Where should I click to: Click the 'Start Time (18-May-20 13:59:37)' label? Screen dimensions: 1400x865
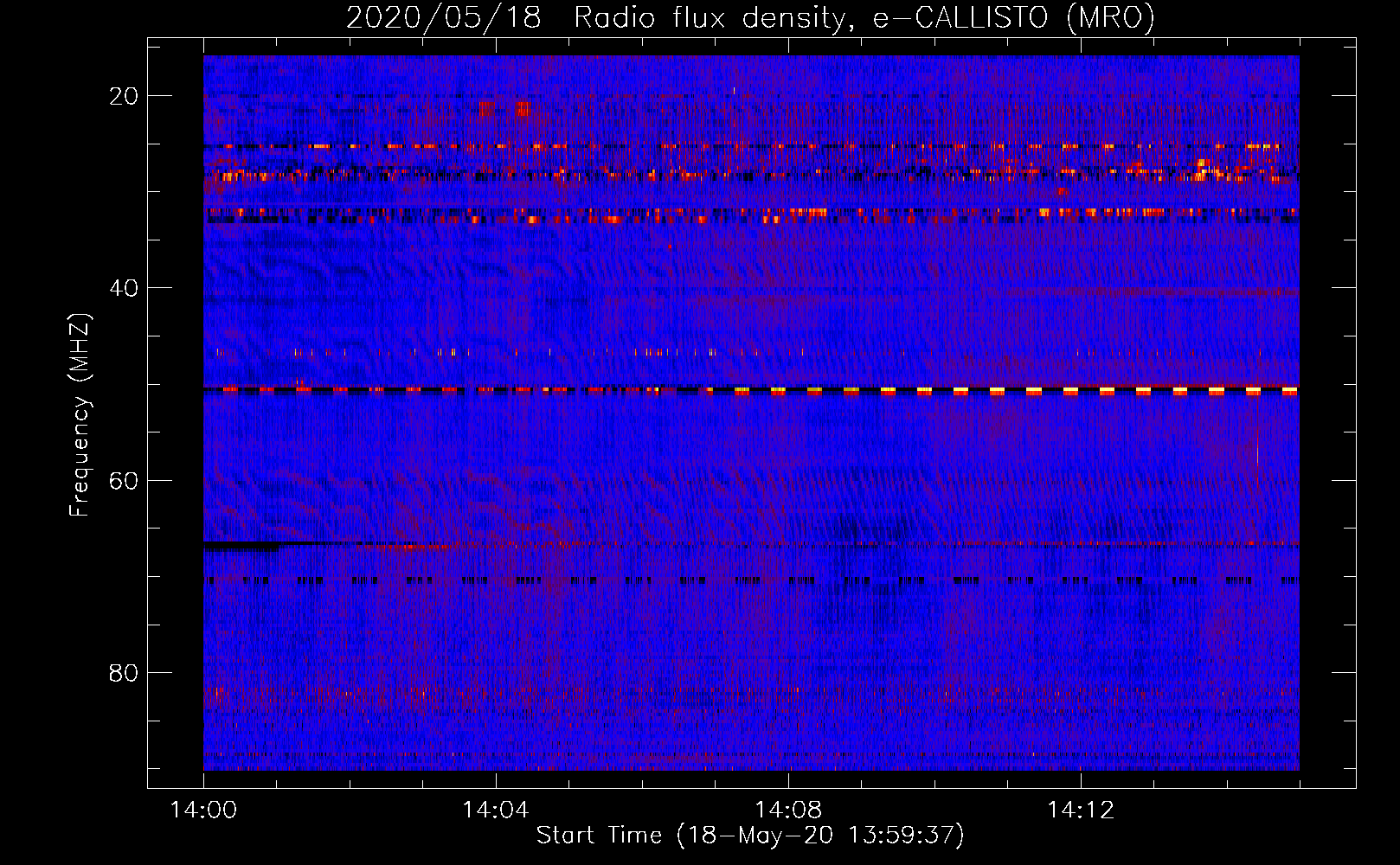(x=750, y=836)
